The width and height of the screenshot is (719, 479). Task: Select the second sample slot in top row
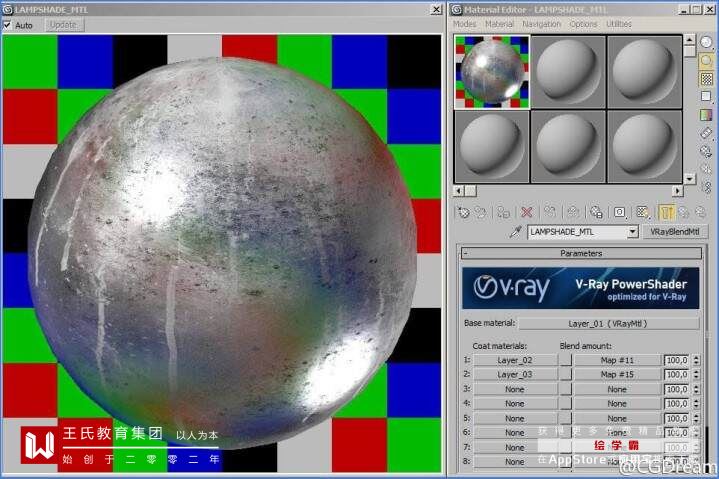tap(568, 72)
